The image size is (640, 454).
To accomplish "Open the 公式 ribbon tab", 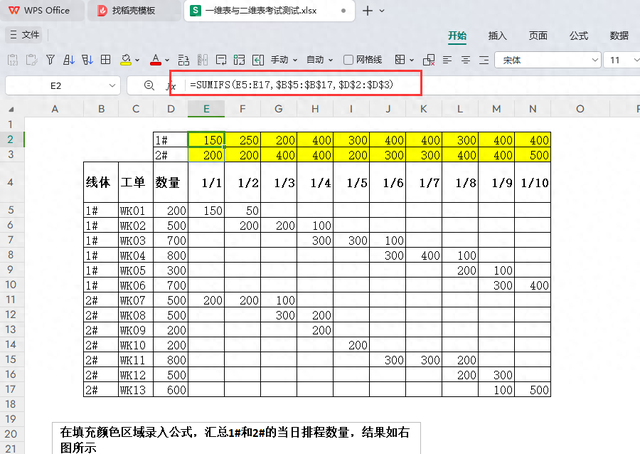I will click(x=579, y=36).
